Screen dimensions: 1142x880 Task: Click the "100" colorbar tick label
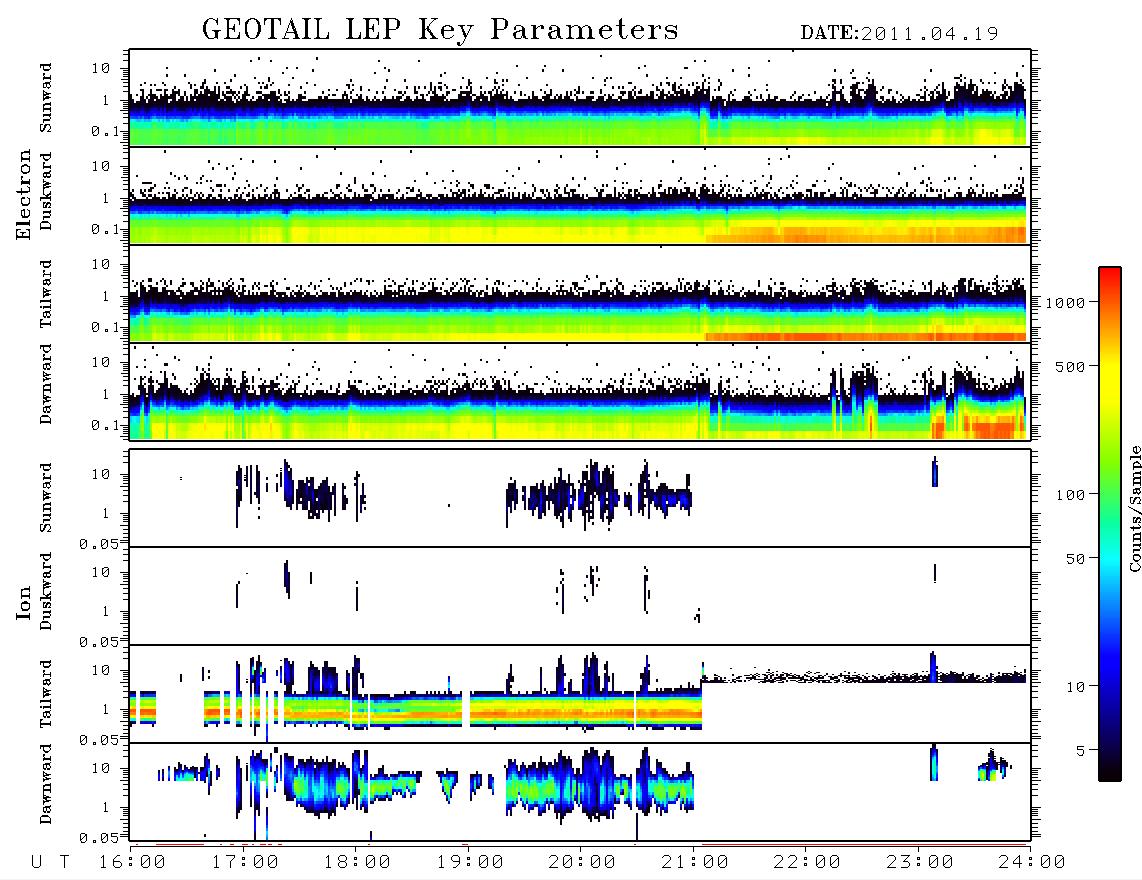(1070, 495)
